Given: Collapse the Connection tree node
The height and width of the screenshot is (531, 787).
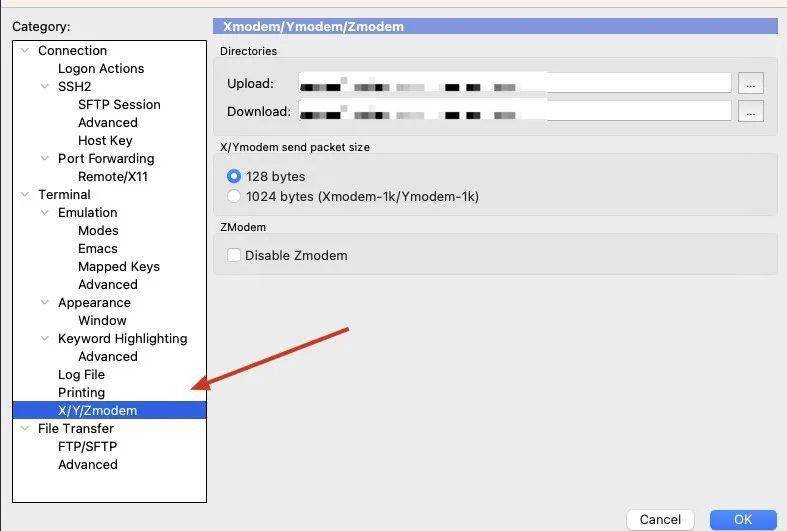Looking at the screenshot, I should click(25, 51).
